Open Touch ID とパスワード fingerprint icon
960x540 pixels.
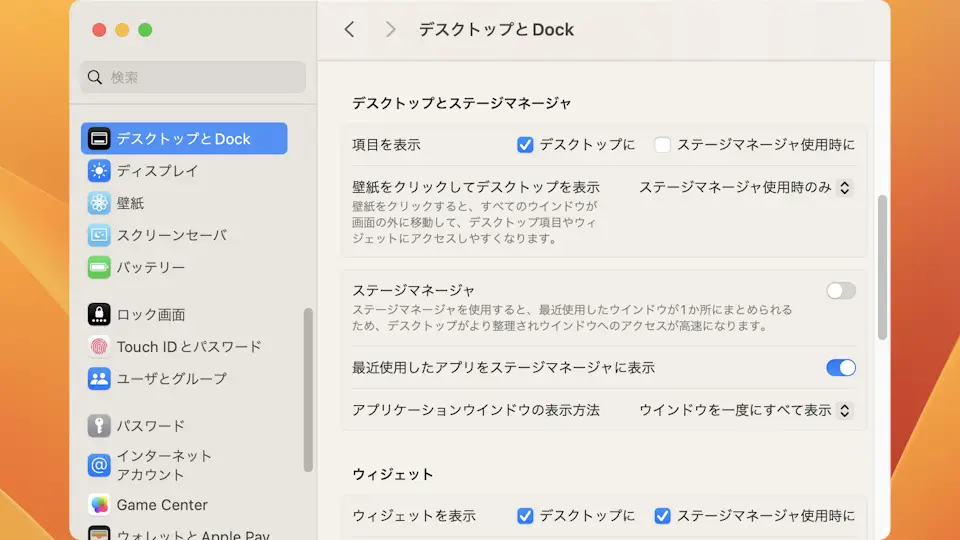99,347
